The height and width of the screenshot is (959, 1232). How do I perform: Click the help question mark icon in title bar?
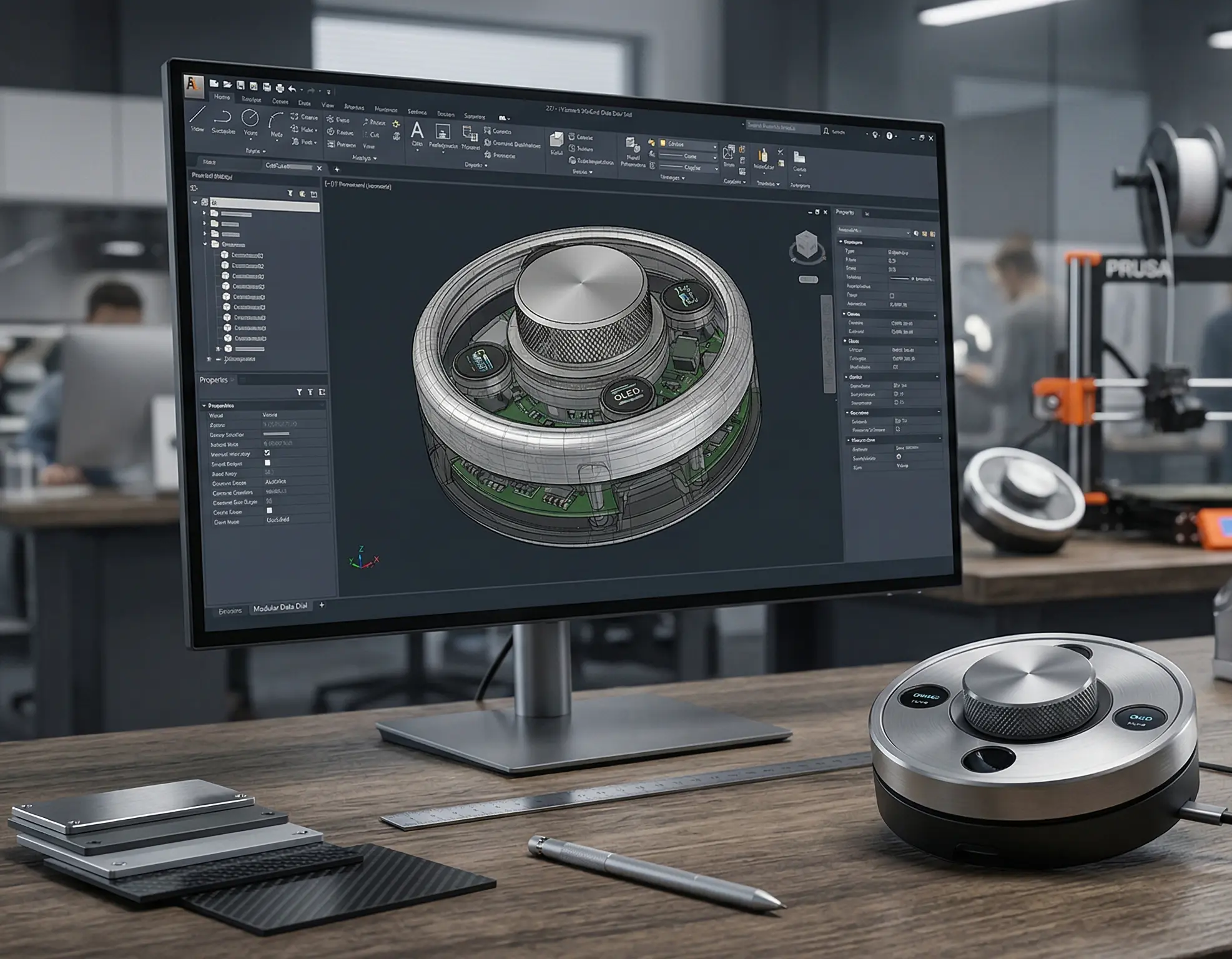pos(889,135)
